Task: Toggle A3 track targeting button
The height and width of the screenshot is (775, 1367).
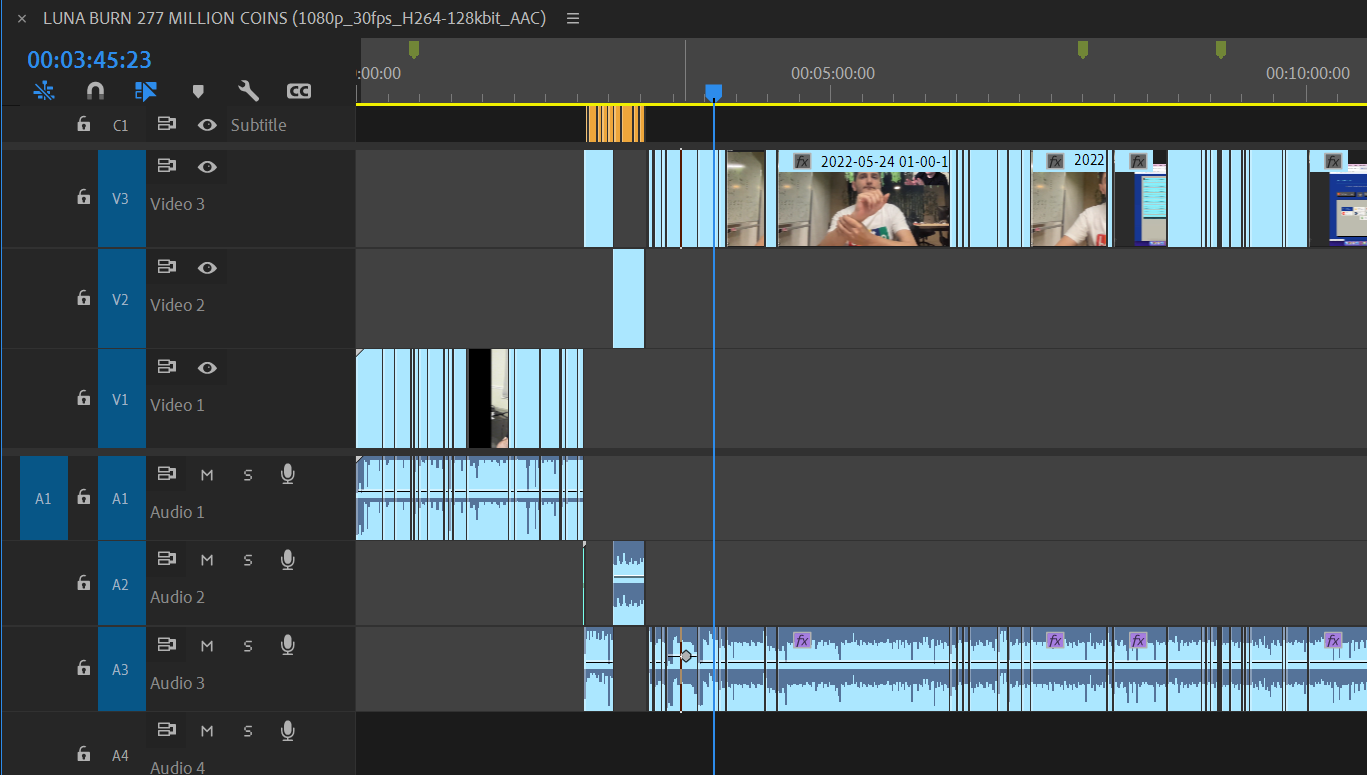Action: [121, 669]
